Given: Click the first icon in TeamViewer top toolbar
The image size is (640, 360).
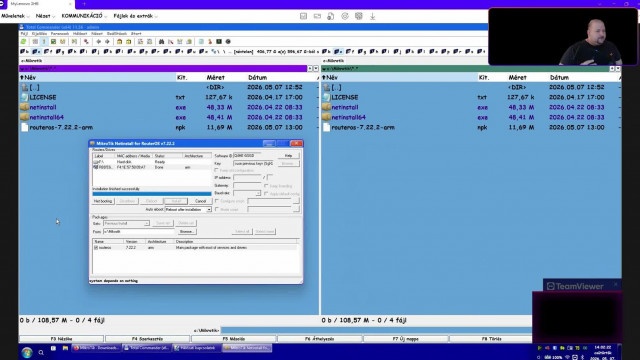Looking at the screenshot, I should (x=303, y=16).
